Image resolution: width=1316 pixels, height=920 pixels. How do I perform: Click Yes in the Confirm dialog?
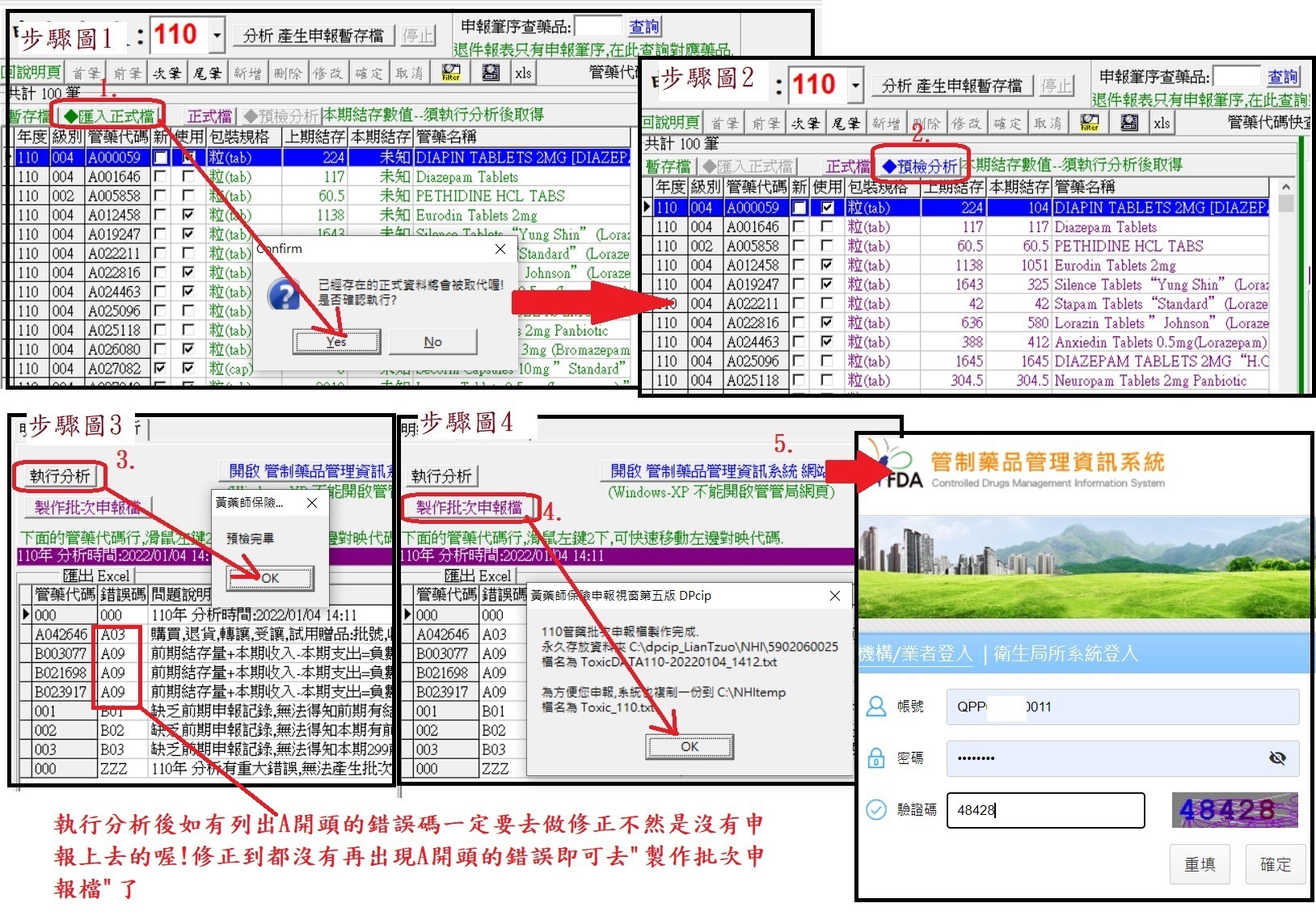click(336, 342)
